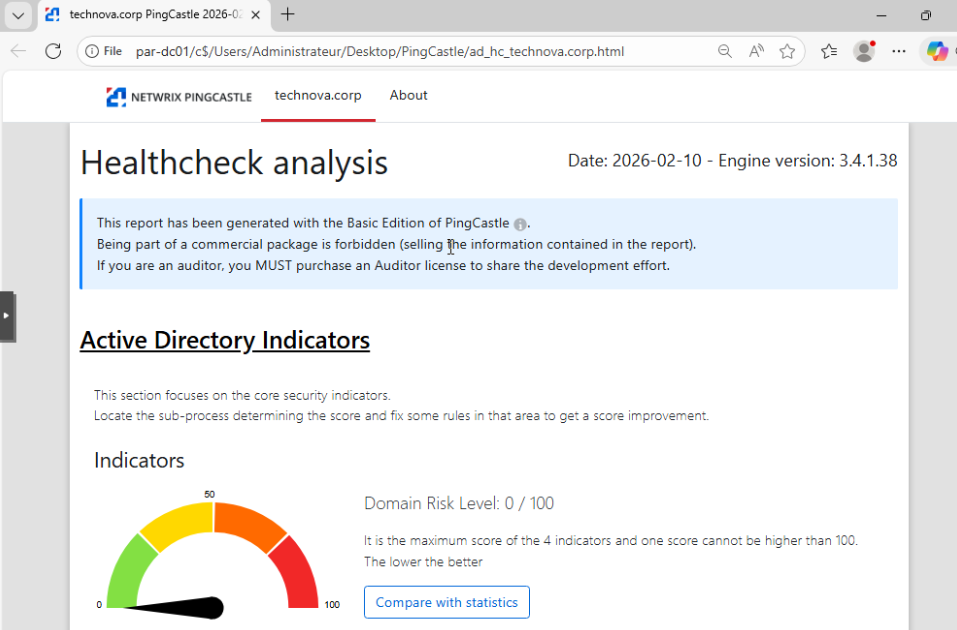This screenshot has width=957, height=630.
Task: Click the Active Directory Indicators heading link
Action: coord(224,340)
